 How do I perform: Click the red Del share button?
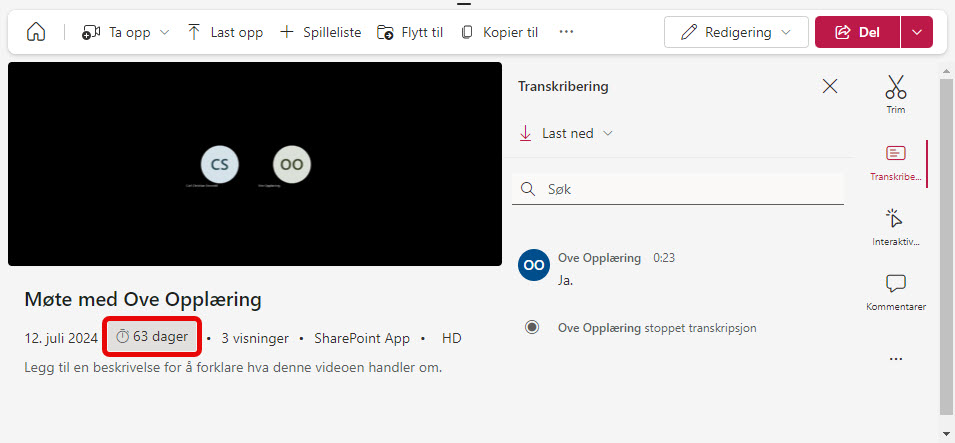pos(858,32)
